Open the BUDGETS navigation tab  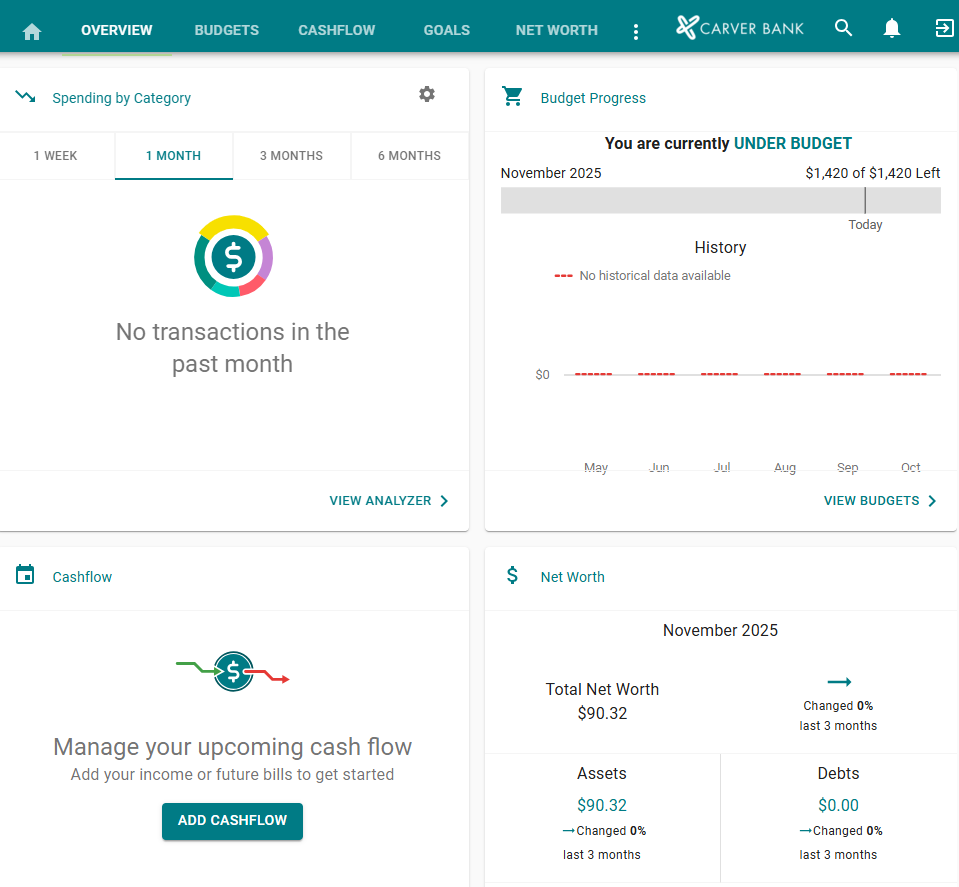tap(226, 30)
